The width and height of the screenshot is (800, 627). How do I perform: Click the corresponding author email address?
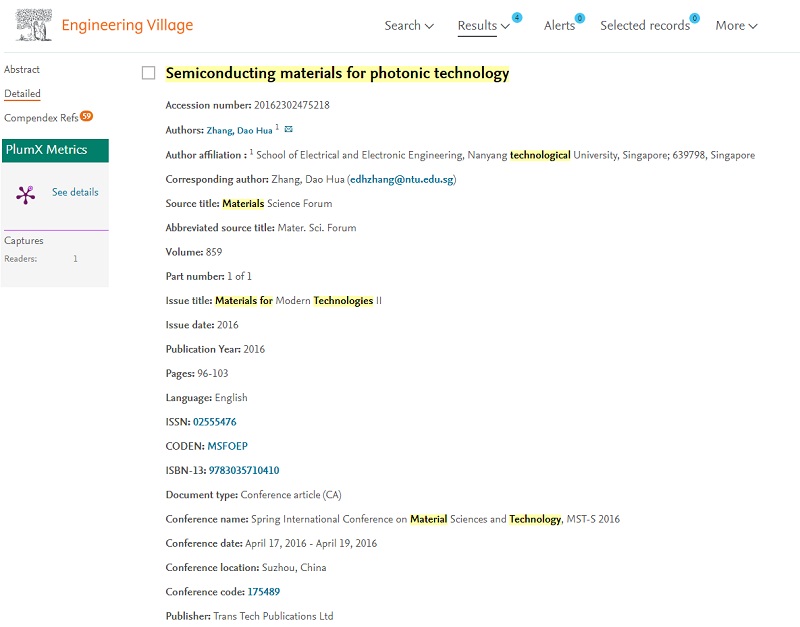tap(401, 180)
